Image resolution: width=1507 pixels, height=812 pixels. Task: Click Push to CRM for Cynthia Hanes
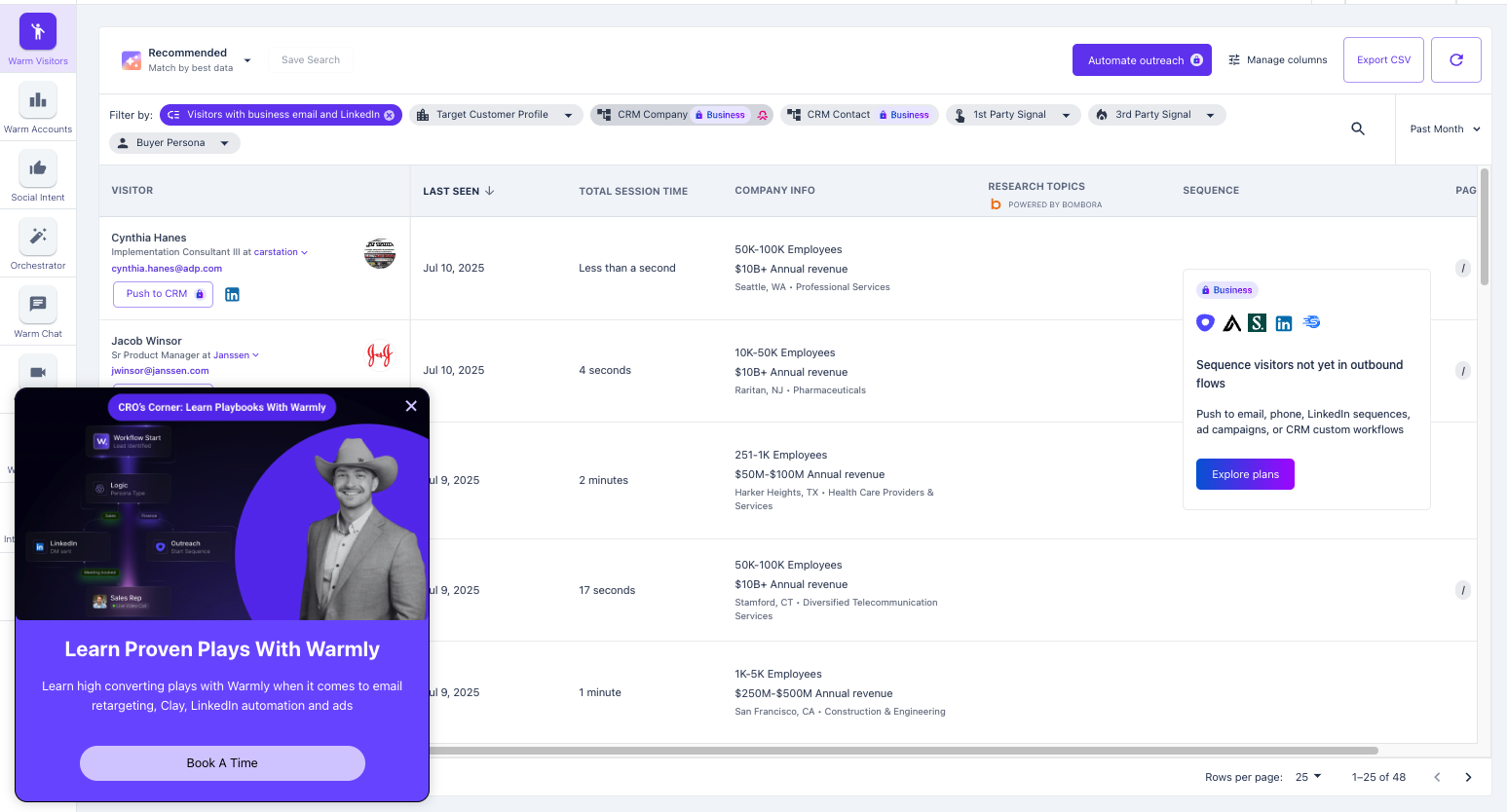[x=163, y=294]
